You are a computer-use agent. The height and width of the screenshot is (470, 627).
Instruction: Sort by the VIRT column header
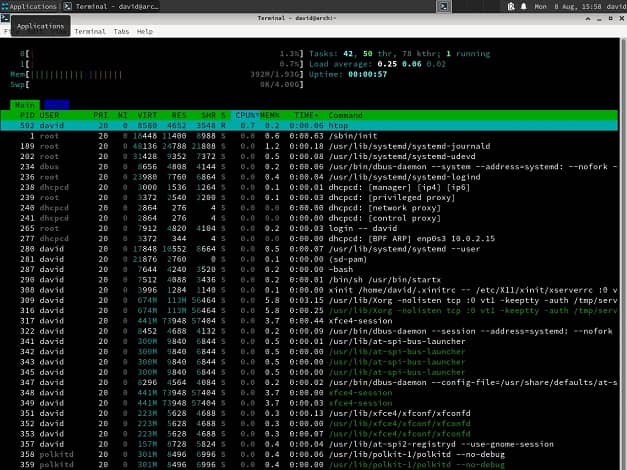coord(147,115)
